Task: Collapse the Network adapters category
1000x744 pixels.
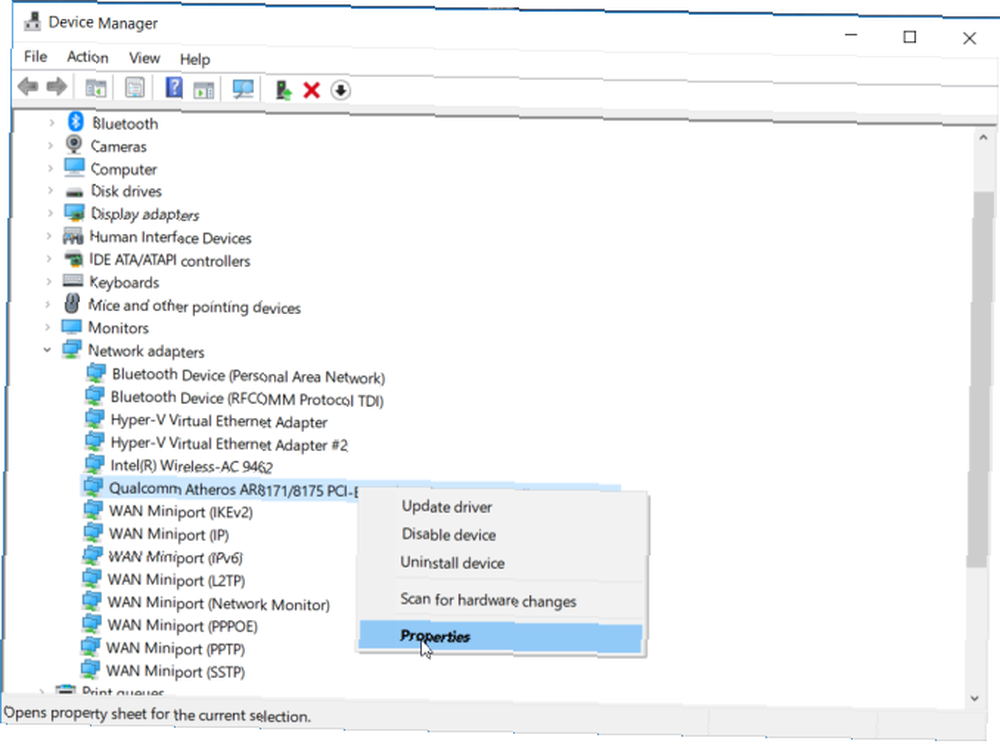Action: [47, 349]
